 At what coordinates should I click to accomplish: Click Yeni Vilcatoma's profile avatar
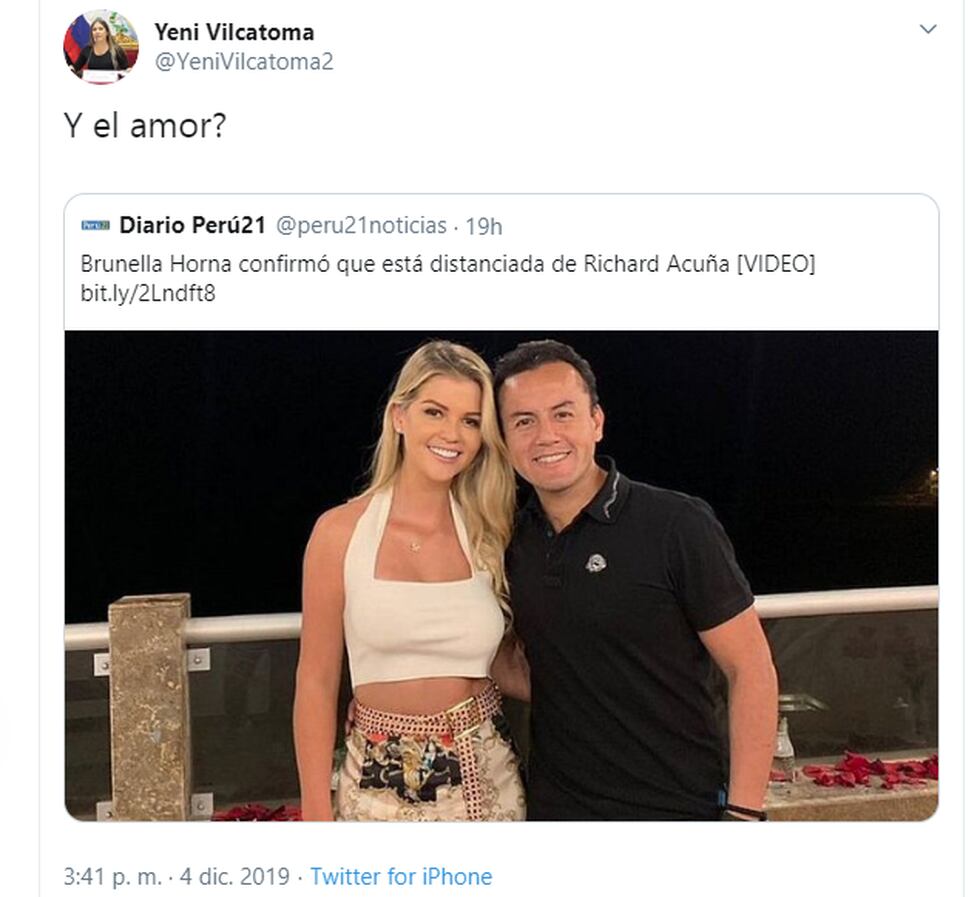point(101,46)
